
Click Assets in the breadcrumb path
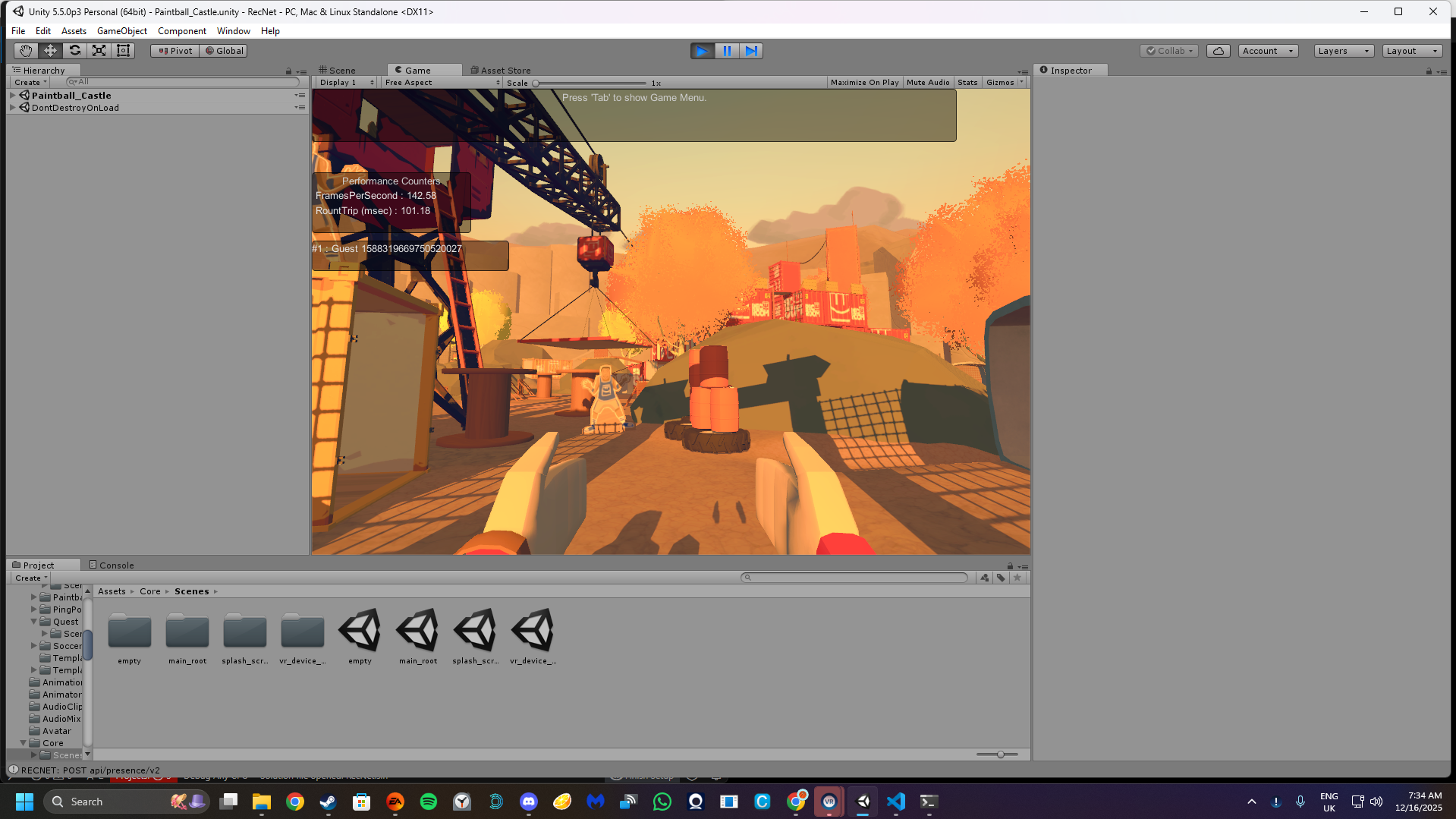click(112, 591)
